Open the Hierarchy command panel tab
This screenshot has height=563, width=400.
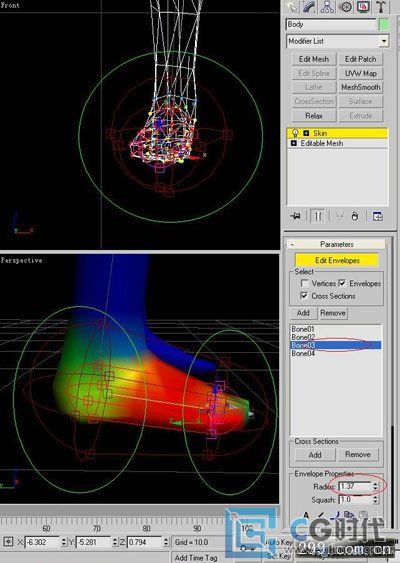[327, 6]
